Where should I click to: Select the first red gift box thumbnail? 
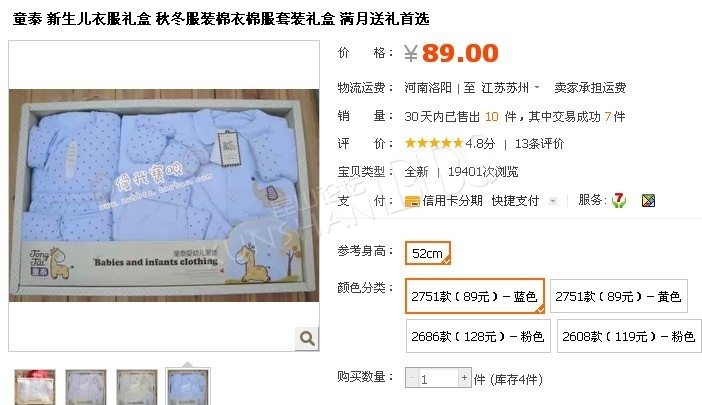point(35,388)
